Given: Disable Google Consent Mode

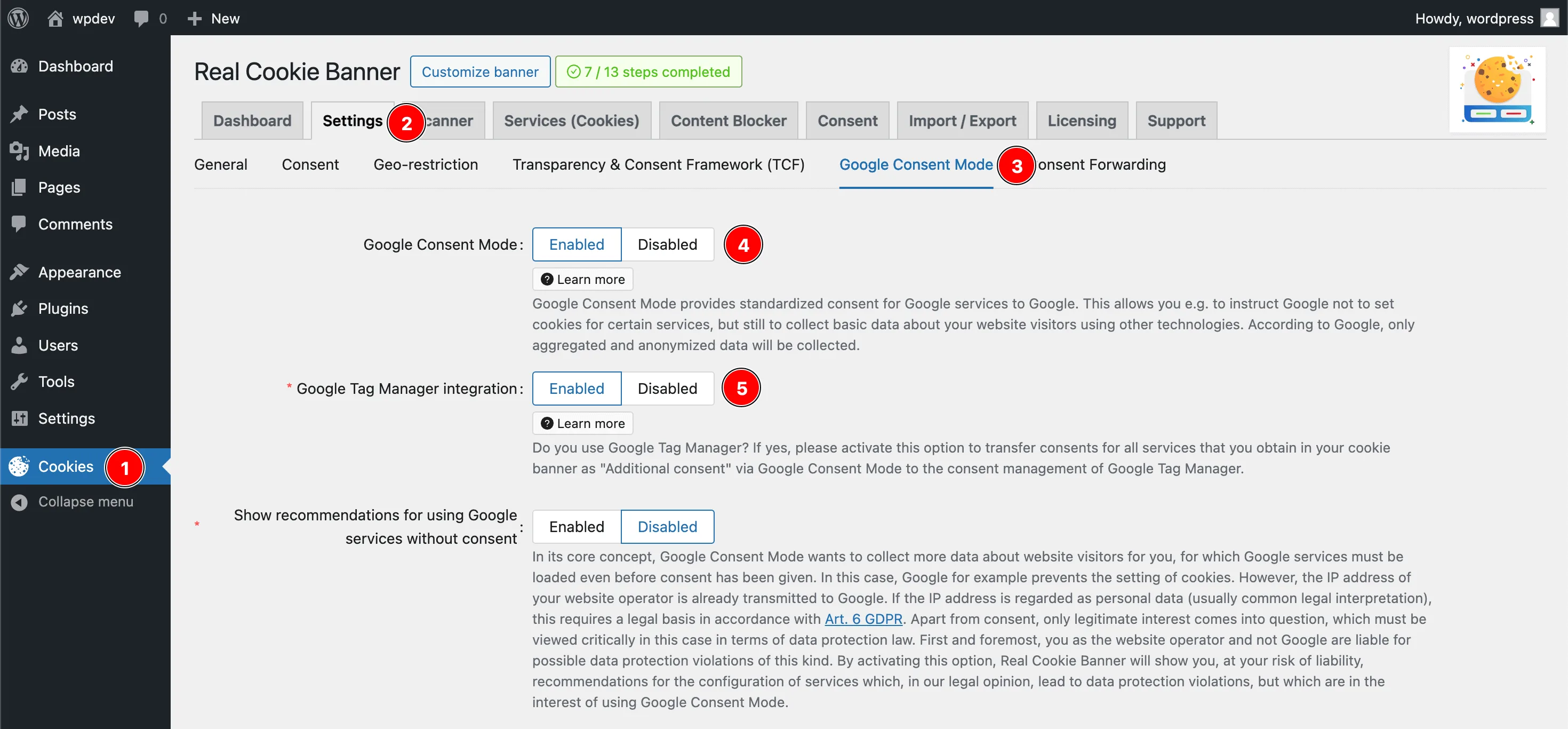Looking at the screenshot, I should click(667, 244).
